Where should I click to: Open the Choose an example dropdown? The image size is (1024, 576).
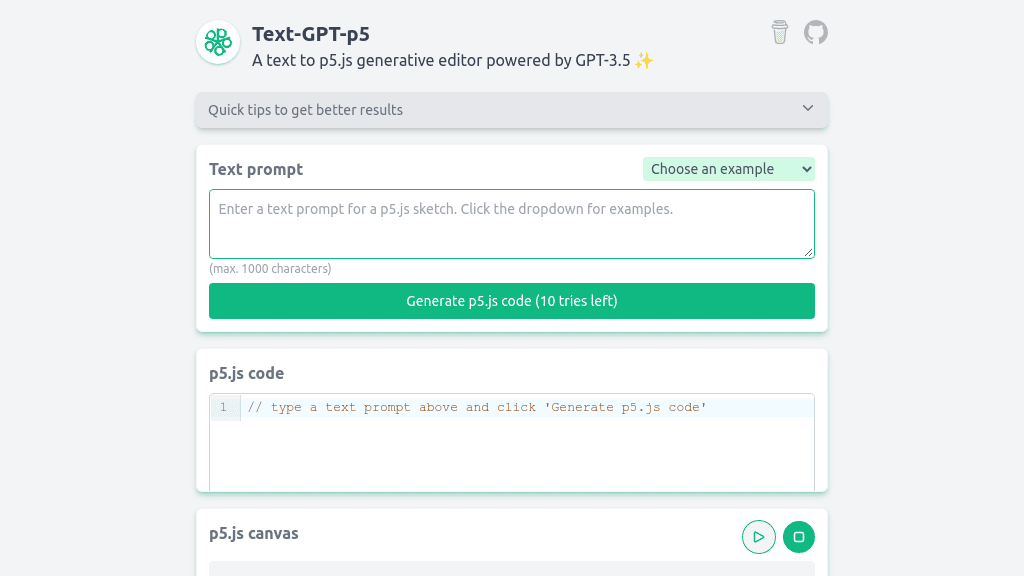click(729, 168)
